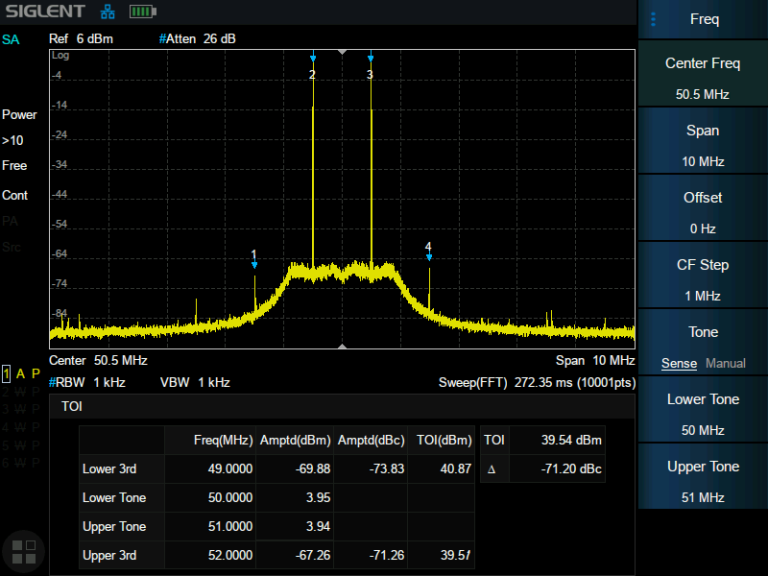Click the battery level indicator icon
The image size is (768, 576).
coord(142,12)
